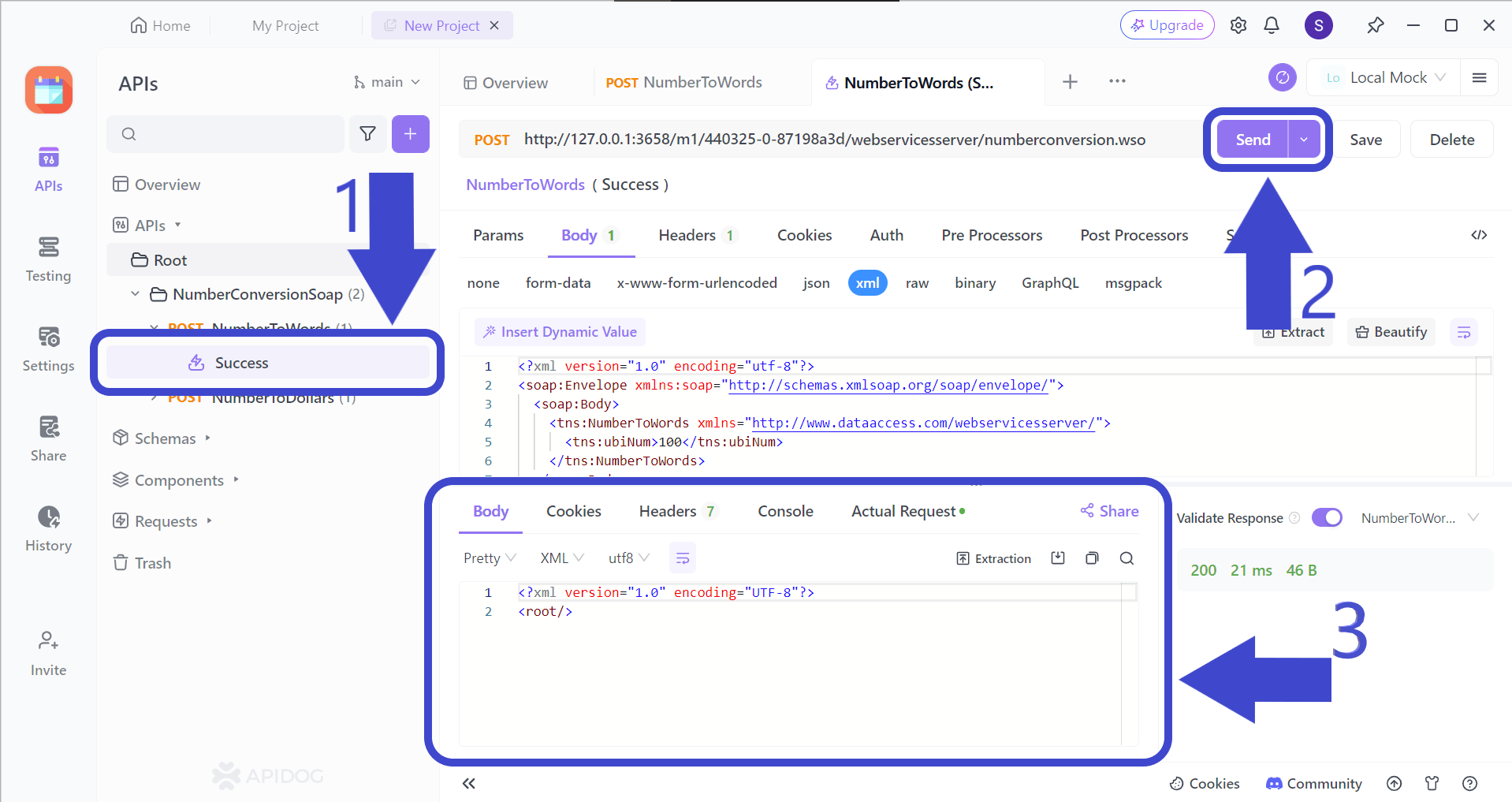The width and height of the screenshot is (1512, 802).
Task: Copy the response body using the copy icon
Action: (1092, 558)
